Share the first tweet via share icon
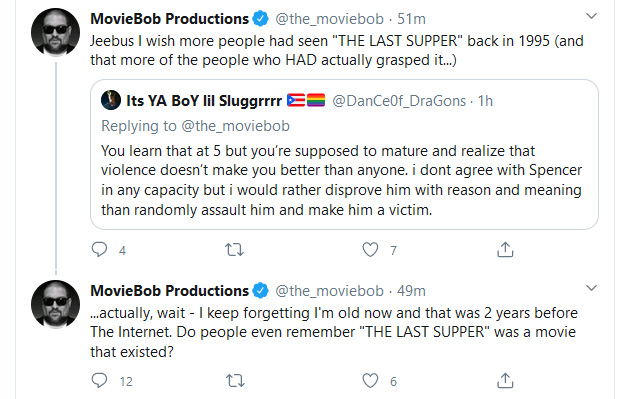 (505, 250)
